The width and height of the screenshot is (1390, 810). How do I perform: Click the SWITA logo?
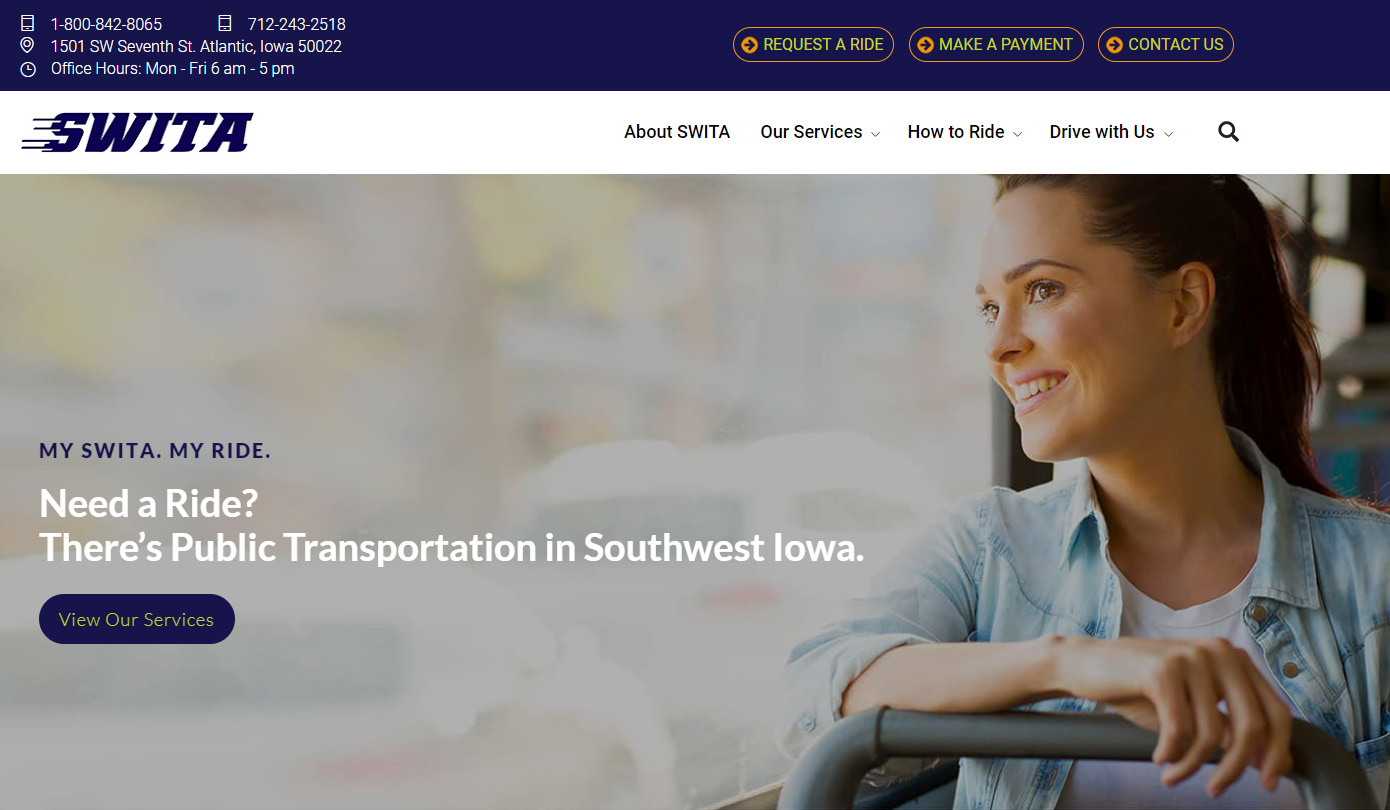pos(137,132)
